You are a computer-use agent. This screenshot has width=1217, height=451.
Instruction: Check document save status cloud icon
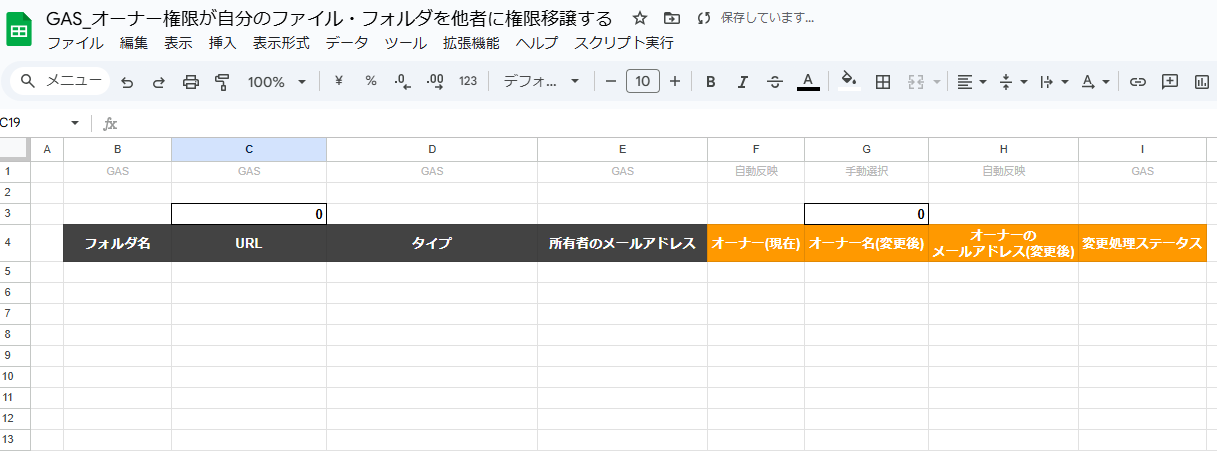tap(703, 18)
